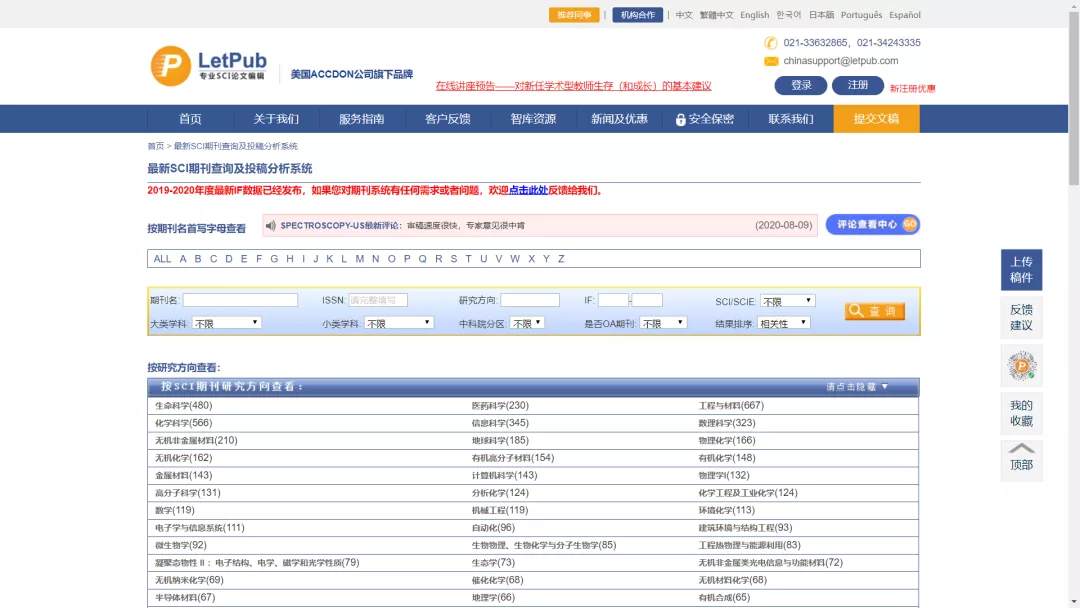The height and width of the screenshot is (608, 1080).
Task: Open the QR code icon in right sidebar
Action: point(1021,366)
